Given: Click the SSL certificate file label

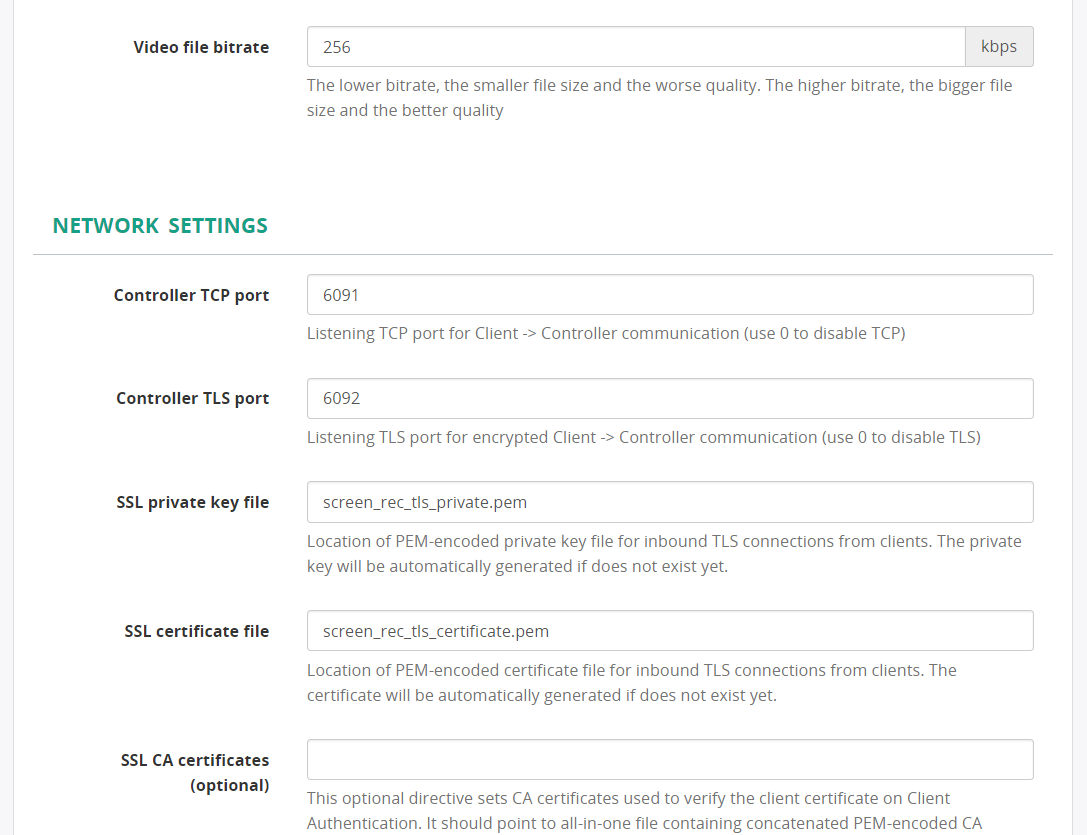Looking at the screenshot, I should click(x=196, y=631).
